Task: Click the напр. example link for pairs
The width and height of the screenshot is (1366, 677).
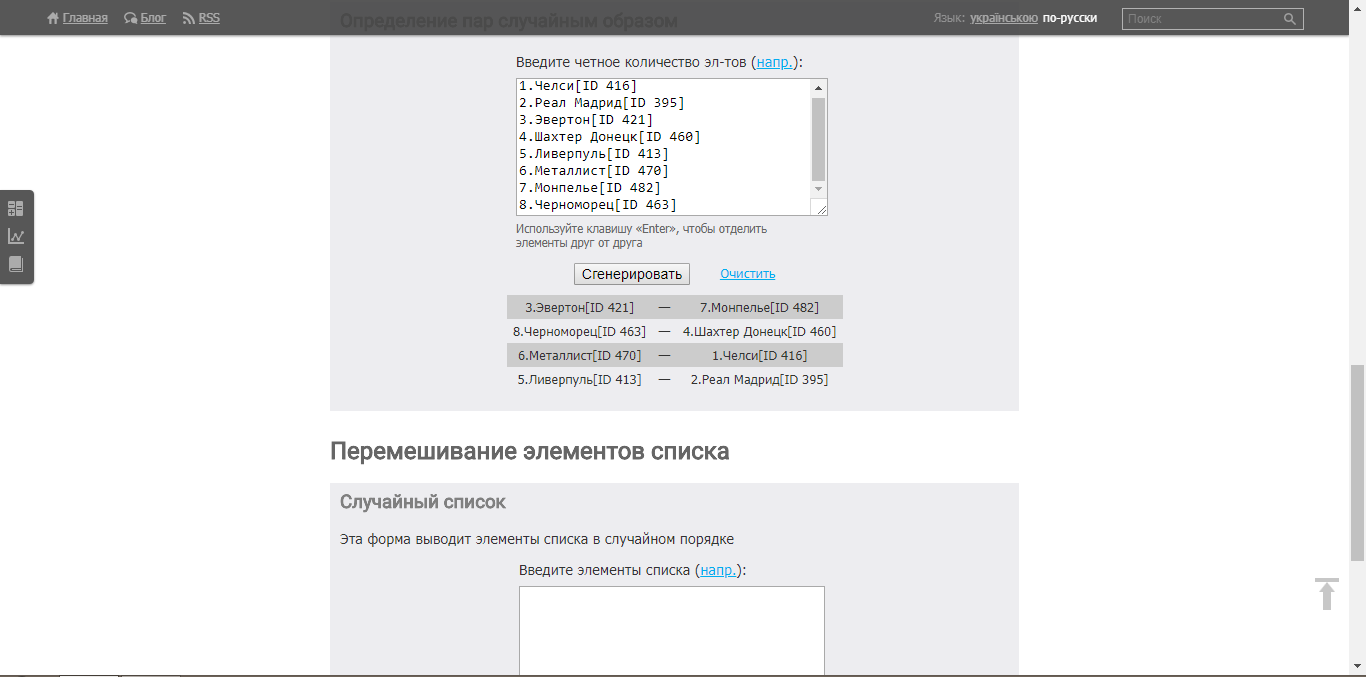Action: tap(775, 62)
